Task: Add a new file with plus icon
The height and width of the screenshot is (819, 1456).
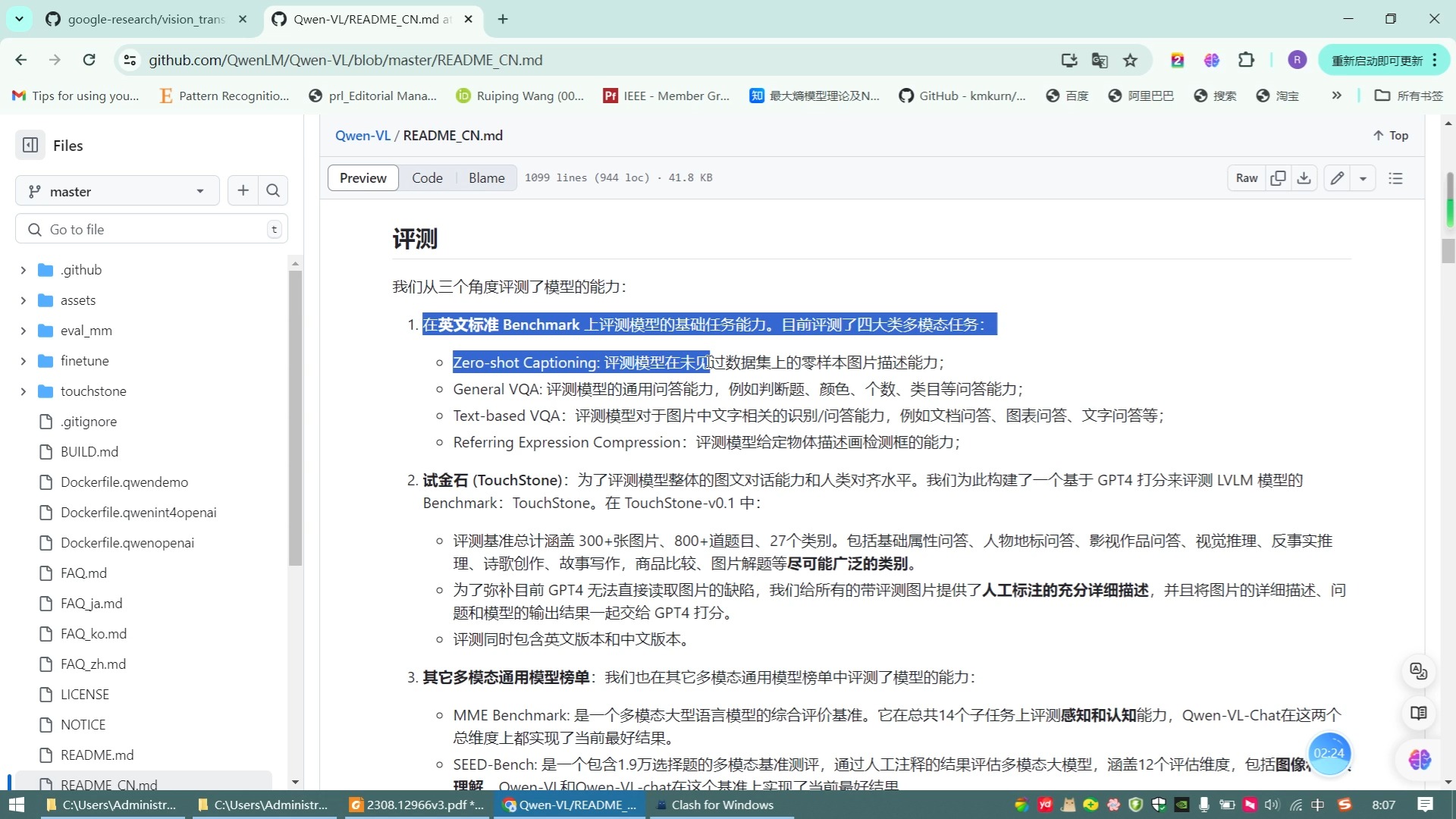Action: tap(243, 190)
